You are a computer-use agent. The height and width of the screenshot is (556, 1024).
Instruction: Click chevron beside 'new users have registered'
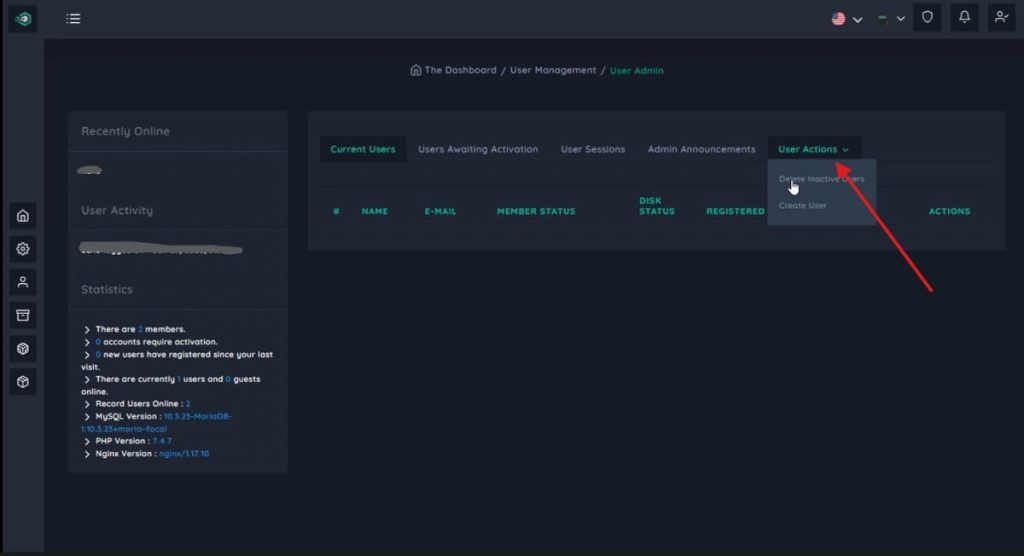pyautogui.click(x=87, y=355)
